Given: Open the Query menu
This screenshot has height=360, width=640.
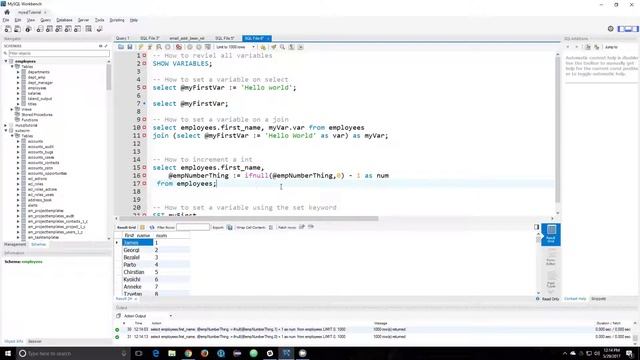Looking at the screenshot, I should point(45,20).
